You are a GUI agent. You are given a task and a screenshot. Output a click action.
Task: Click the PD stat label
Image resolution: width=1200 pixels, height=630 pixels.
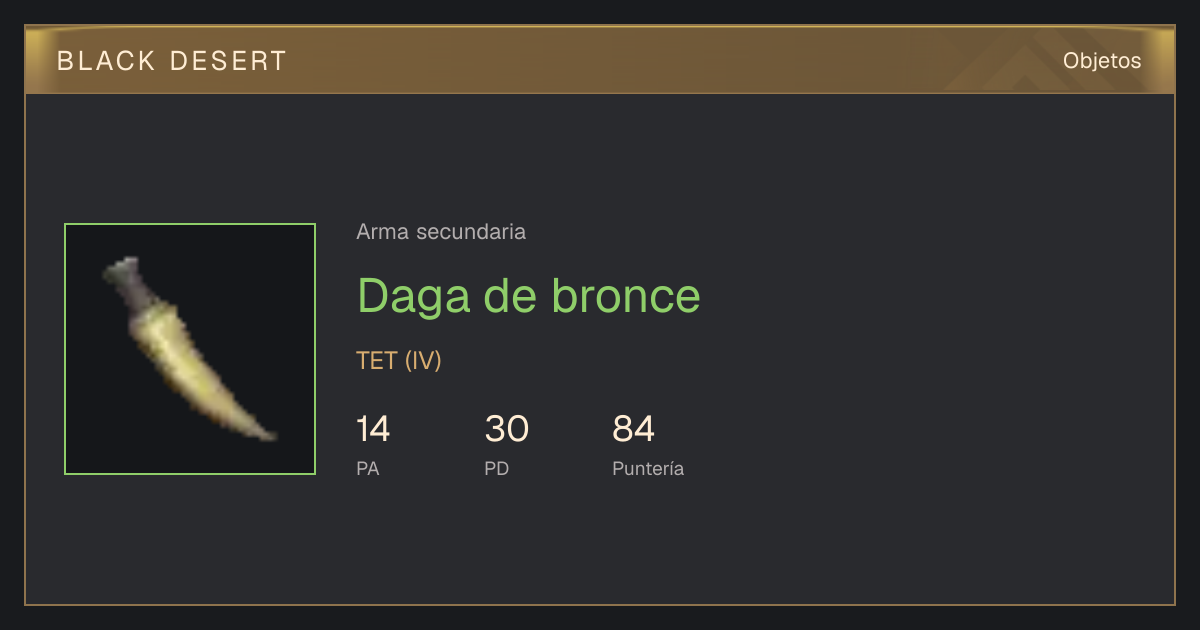point(497,468)
